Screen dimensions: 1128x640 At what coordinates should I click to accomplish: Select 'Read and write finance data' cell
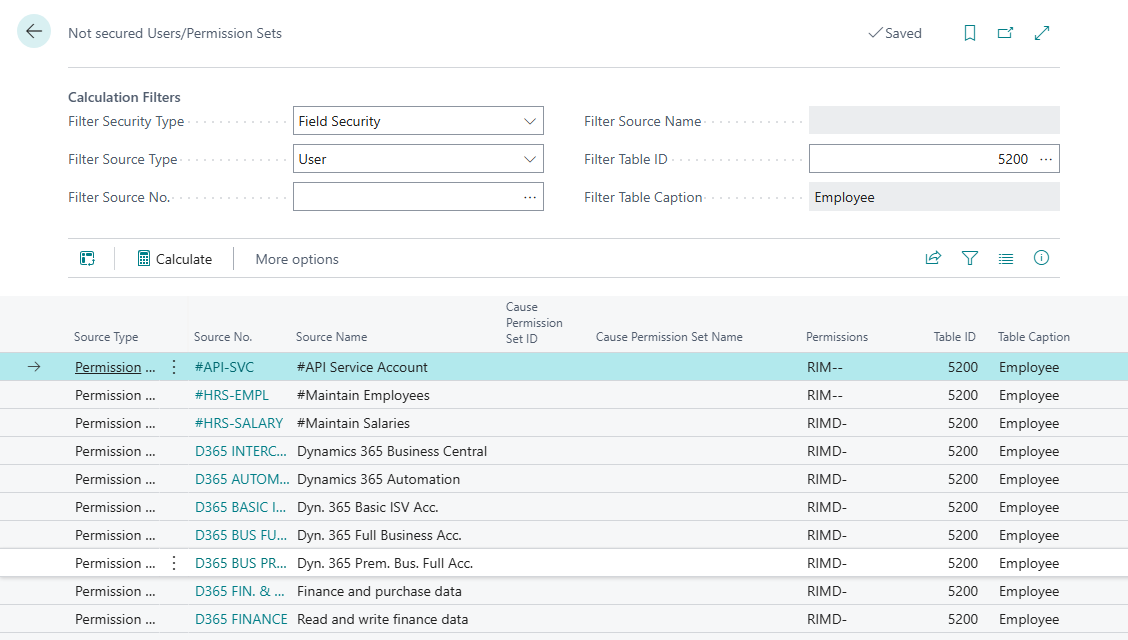point(382,619)
